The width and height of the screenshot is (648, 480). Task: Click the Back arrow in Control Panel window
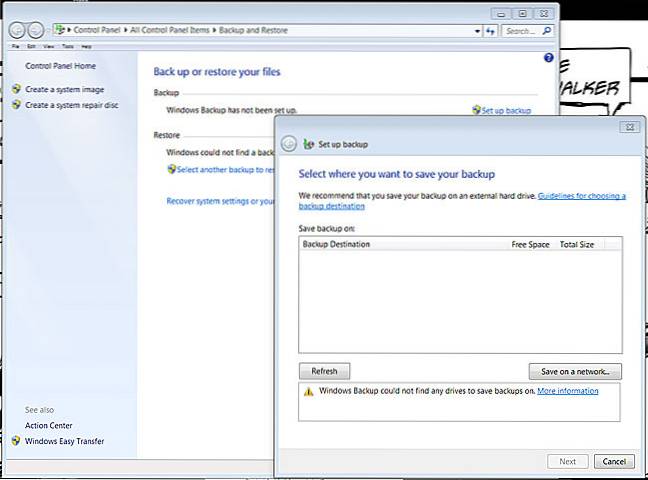[17, 30]
